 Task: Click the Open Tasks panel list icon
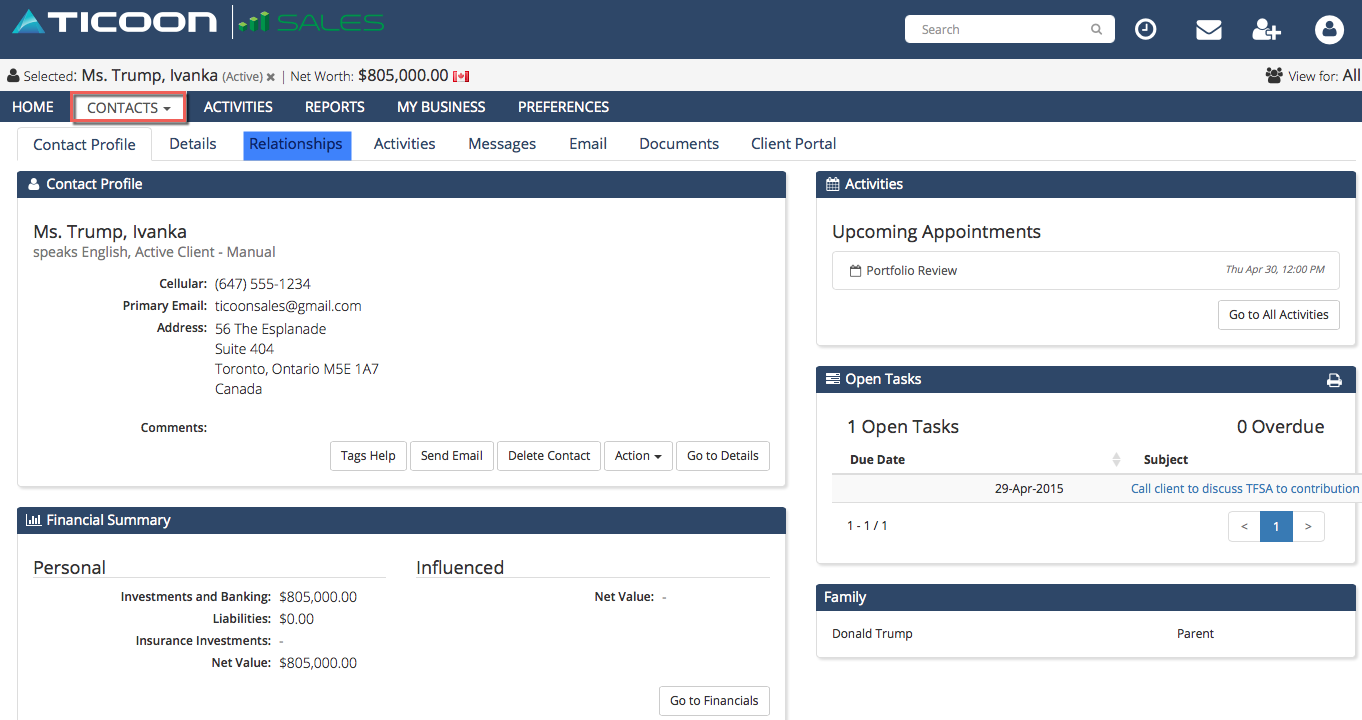click(x=833, y=379)
